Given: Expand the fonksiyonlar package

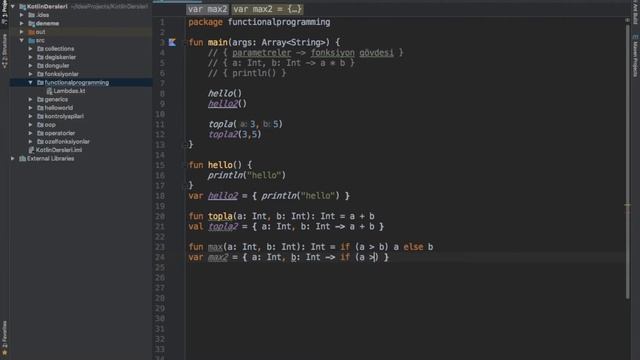Looking at the screenshot, I should click(x=31, y=74).
